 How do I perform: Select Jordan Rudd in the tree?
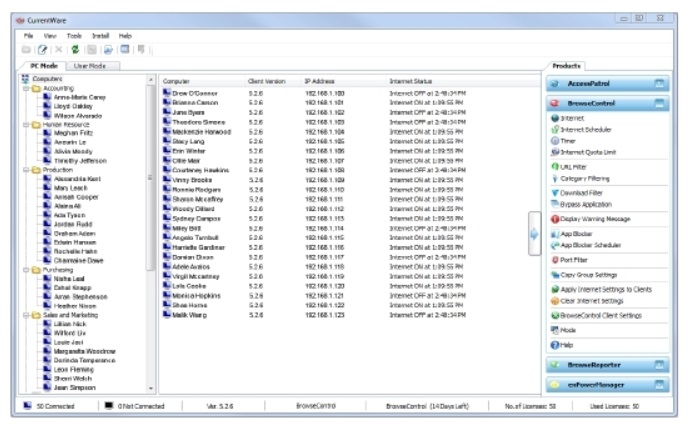tap(73, 224)
